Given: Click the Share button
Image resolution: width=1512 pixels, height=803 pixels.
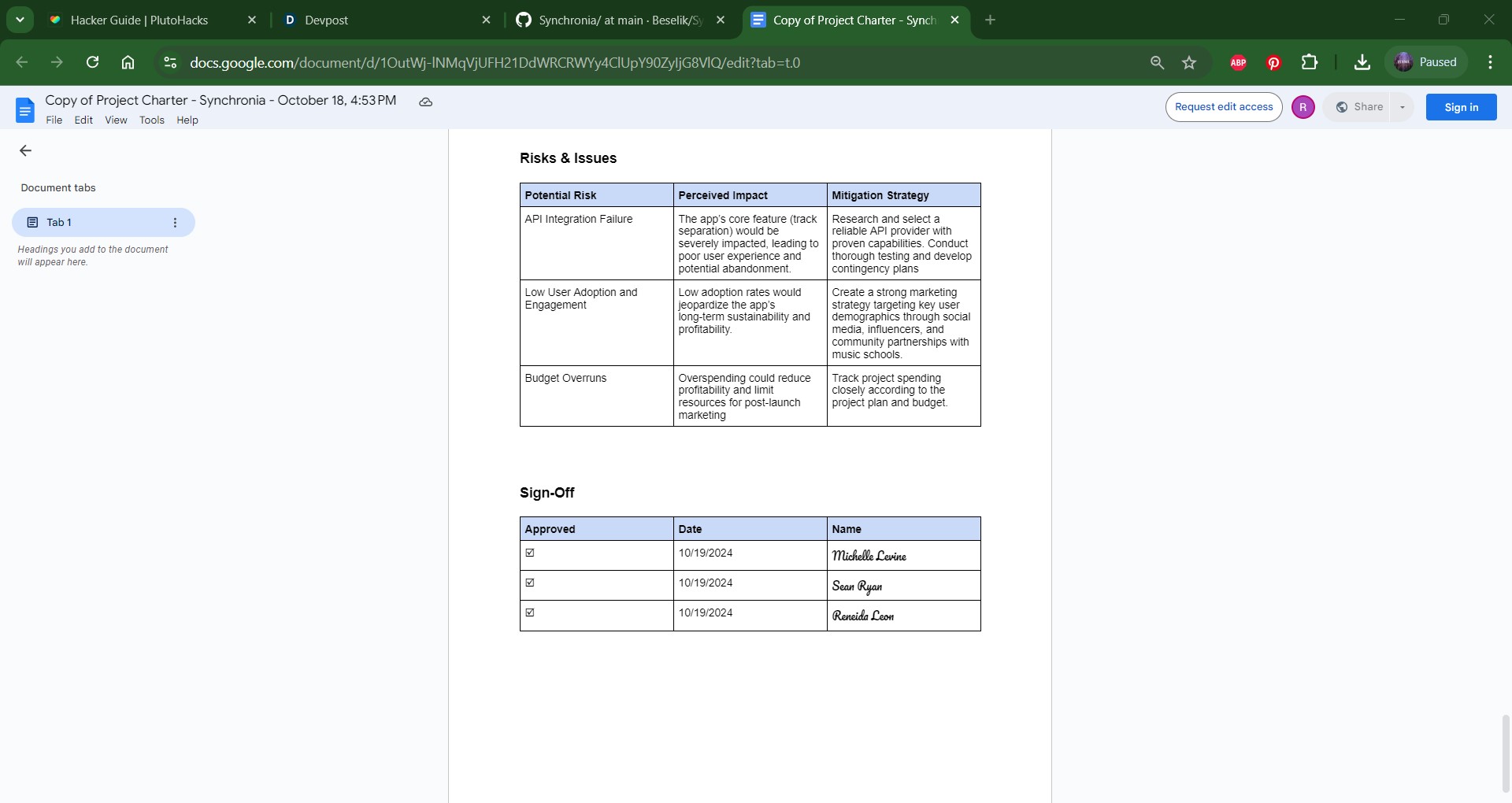Looking at the screenshot, I should click(1359, 107).
